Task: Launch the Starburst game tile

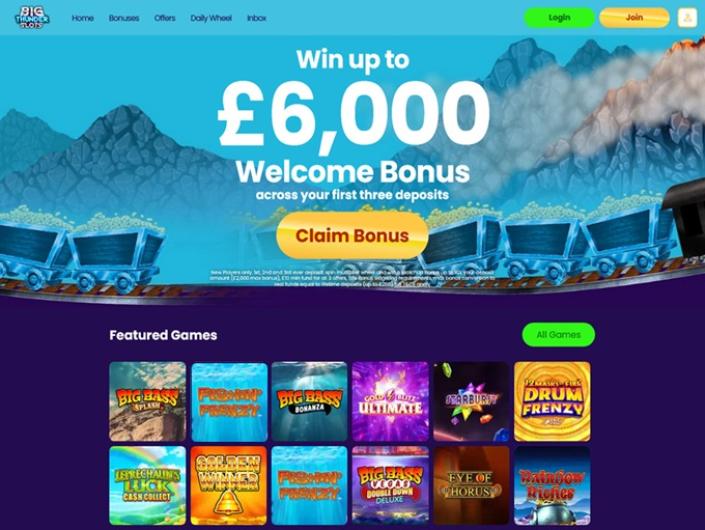Action: (x=471, y=401)
